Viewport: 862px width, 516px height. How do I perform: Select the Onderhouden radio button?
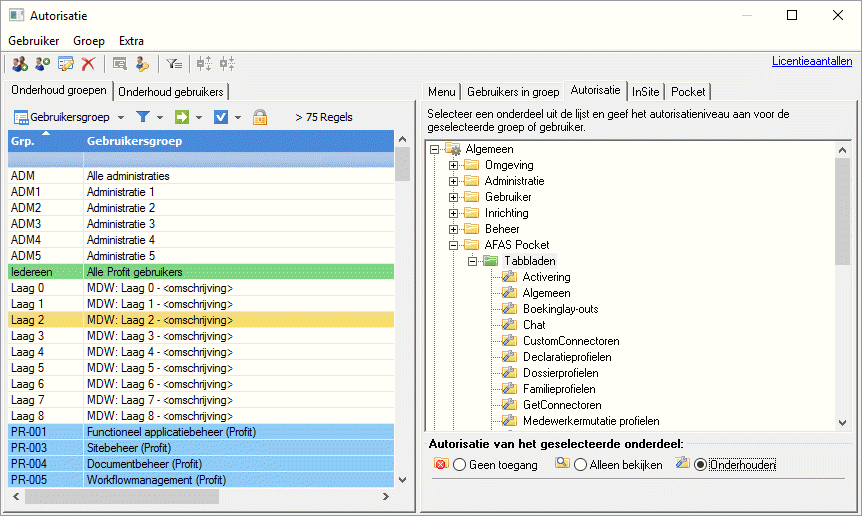pyautogui.click(x=700, y=465)
